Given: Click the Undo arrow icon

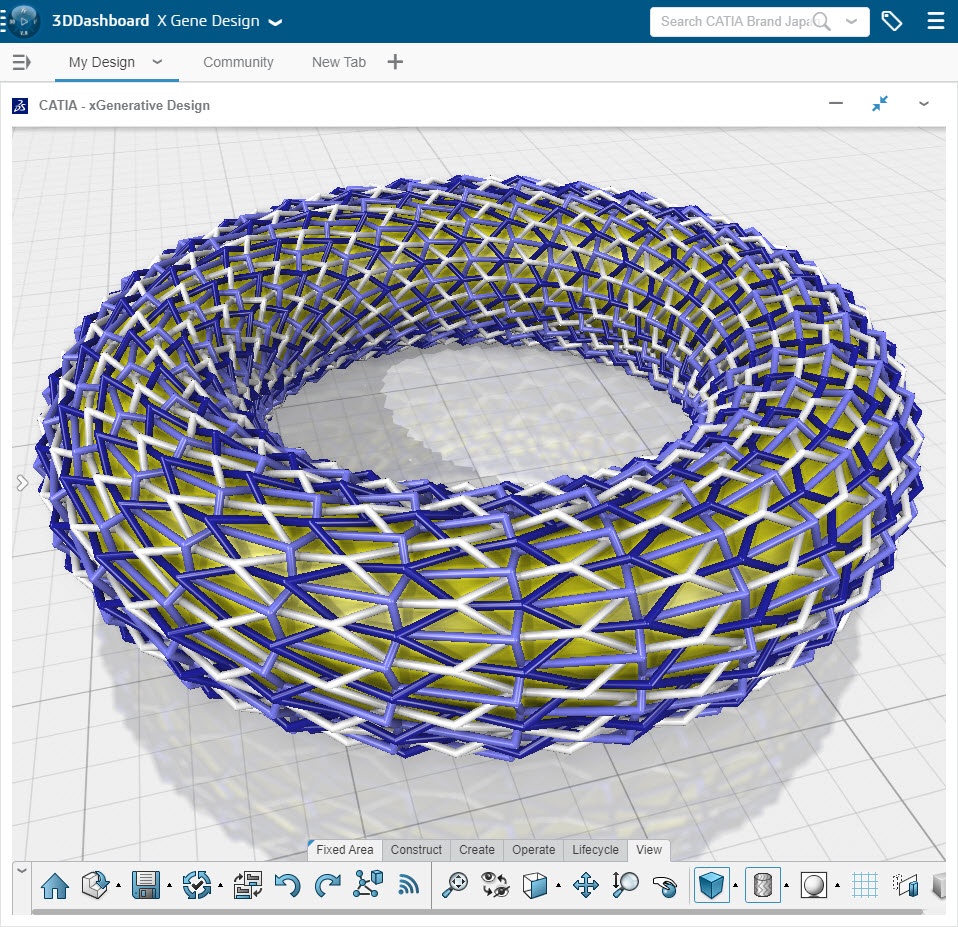Looking at the screenshot, I should tap(287, 885).
